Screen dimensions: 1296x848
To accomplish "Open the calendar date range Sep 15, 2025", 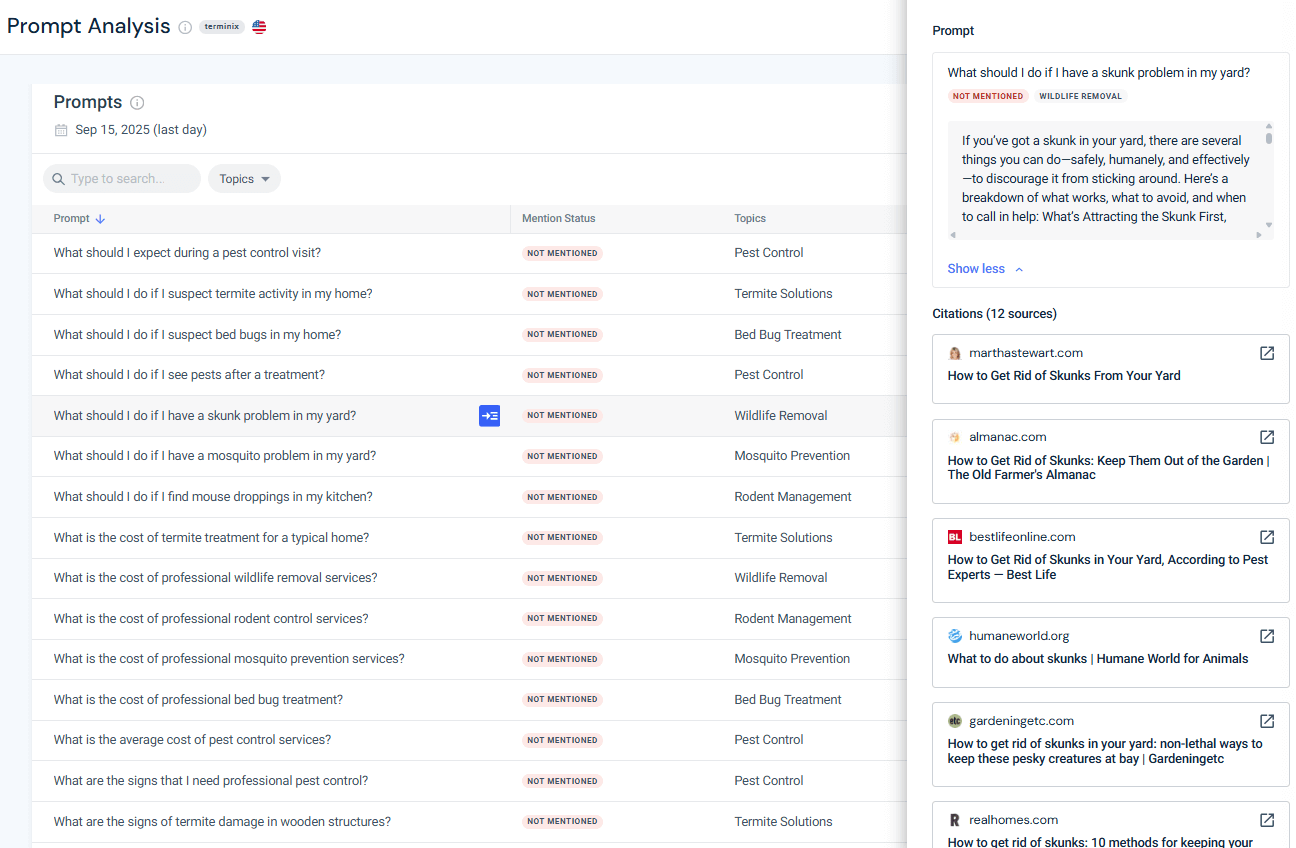I will pos(130,130).
